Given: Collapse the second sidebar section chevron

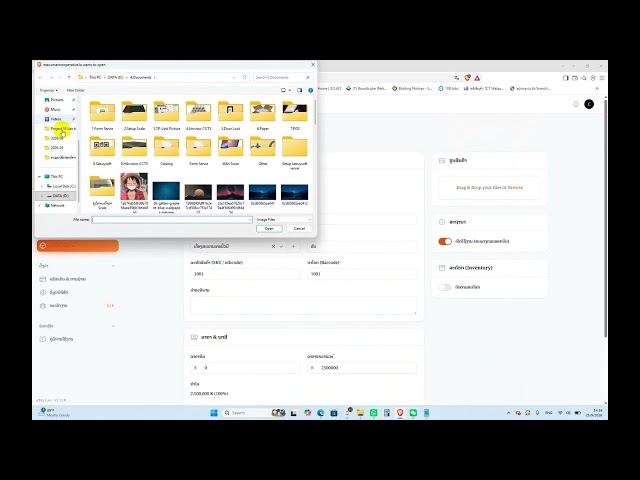Looking at the screenshot, I should click(x=113, y=326).
